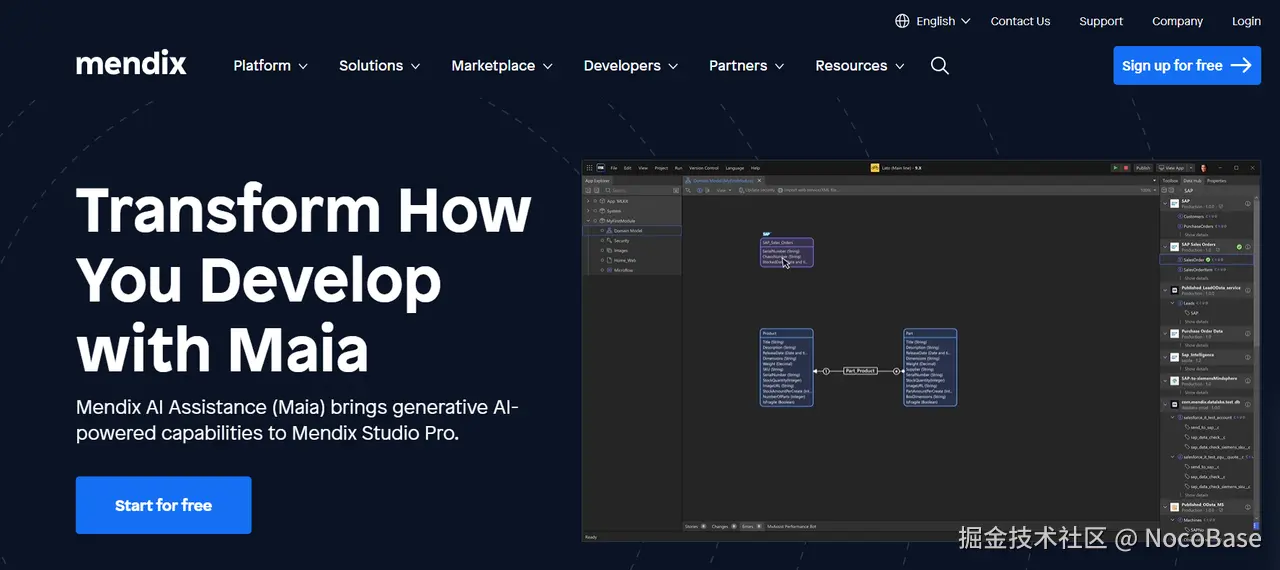The height and width of the screenshot is (570, 1280).
Task: Expand the Platform navigation menu
Action: (x=270, y=66)
